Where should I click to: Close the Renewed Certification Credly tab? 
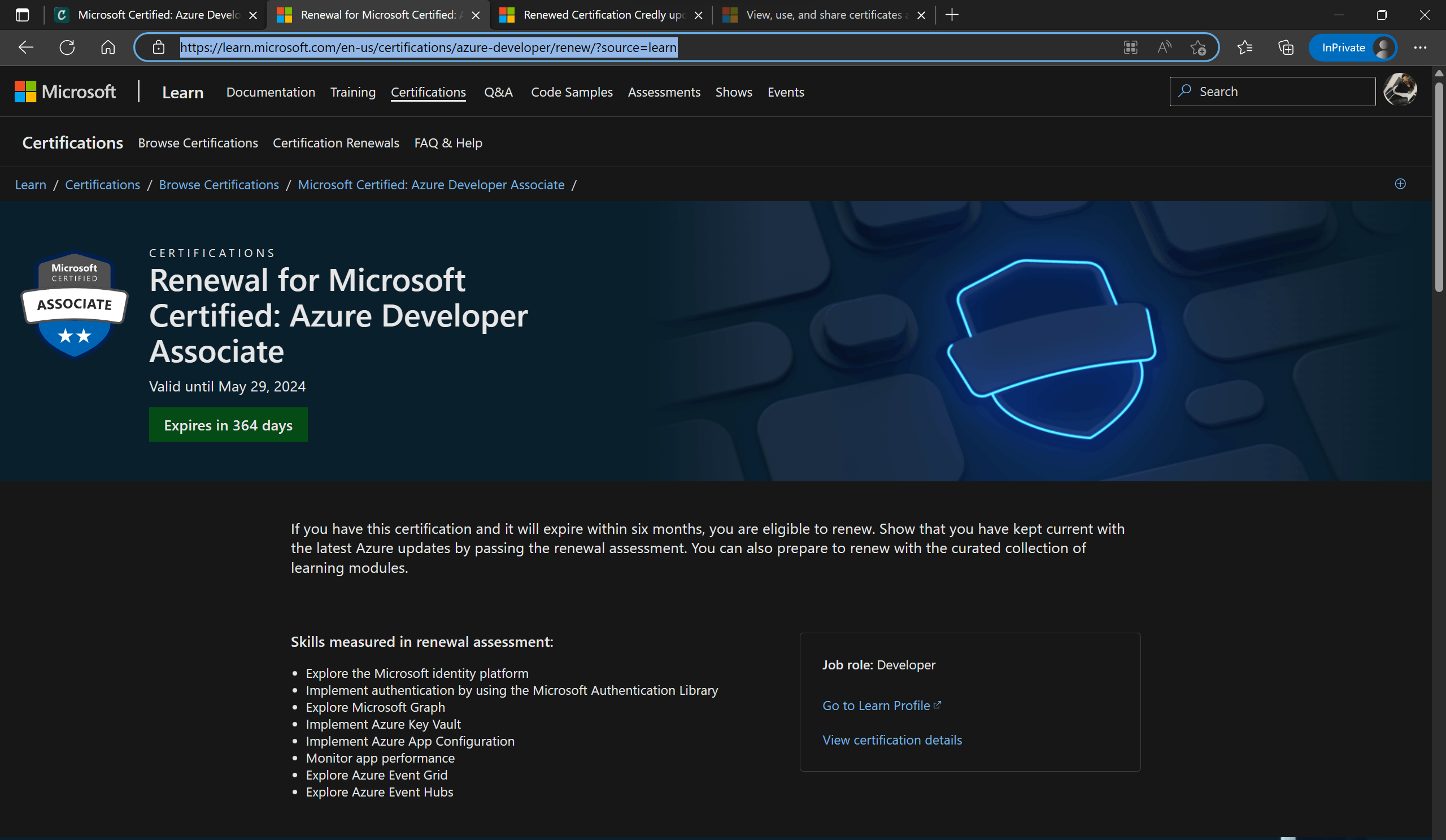698,15
